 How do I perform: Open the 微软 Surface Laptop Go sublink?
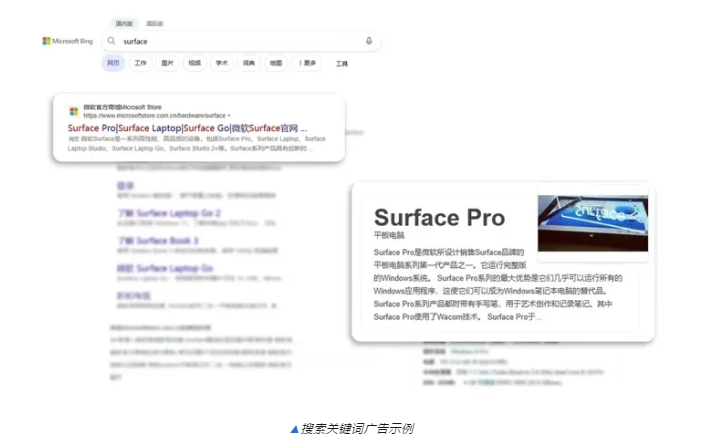(x=165, y=268)
